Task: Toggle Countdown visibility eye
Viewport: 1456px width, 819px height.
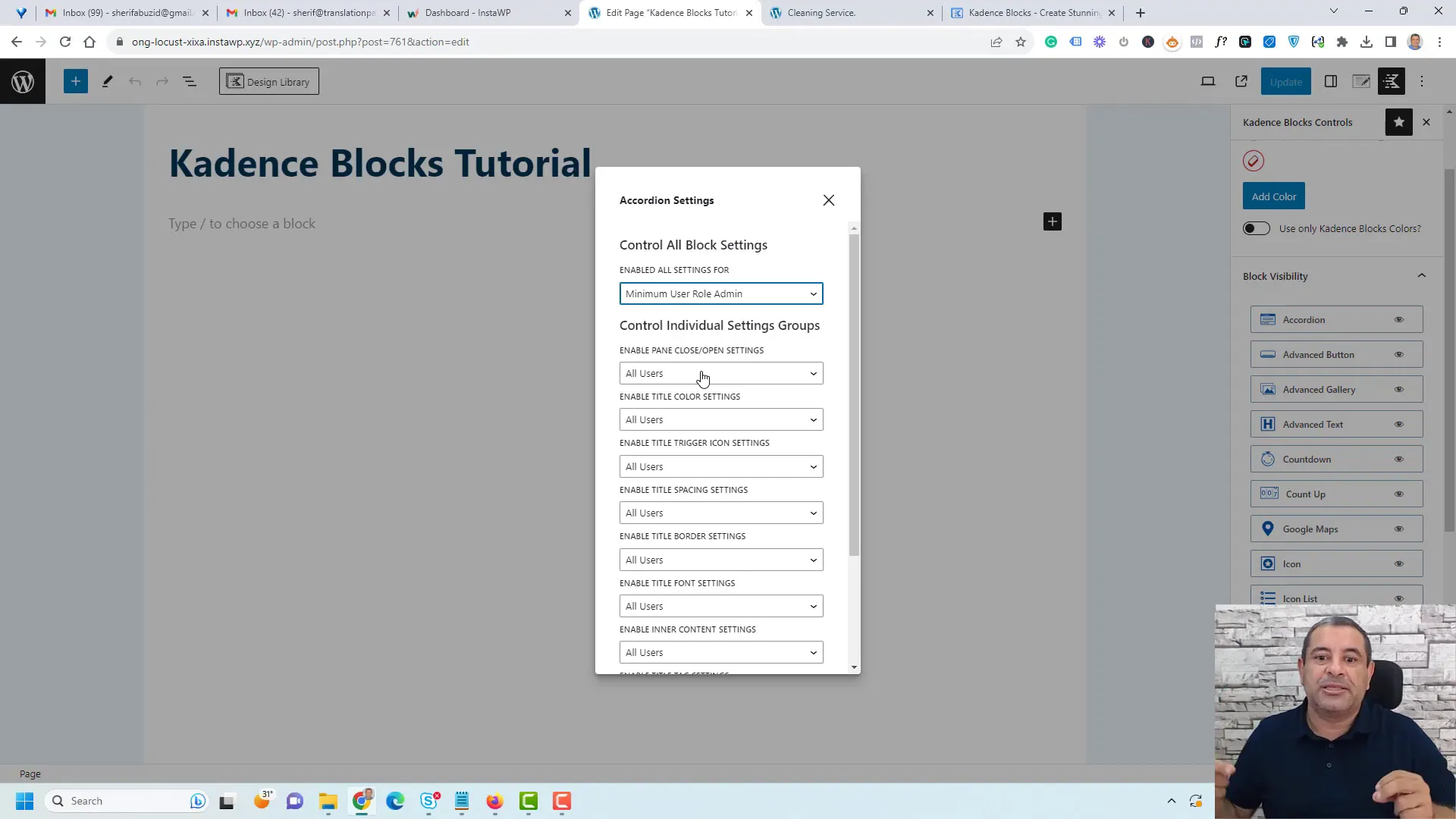Action: point(1399,459)
